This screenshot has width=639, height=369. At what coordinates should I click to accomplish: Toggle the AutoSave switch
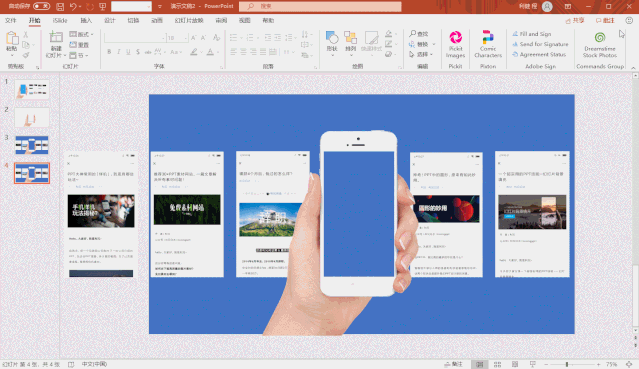click(41, 6)
